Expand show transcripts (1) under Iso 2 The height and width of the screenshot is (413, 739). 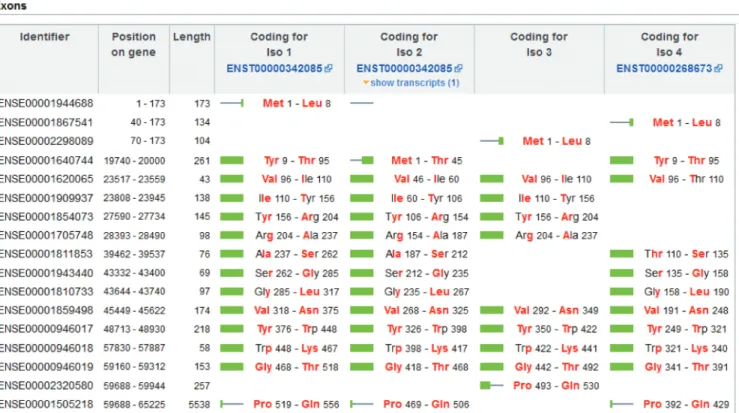[414, 83]
